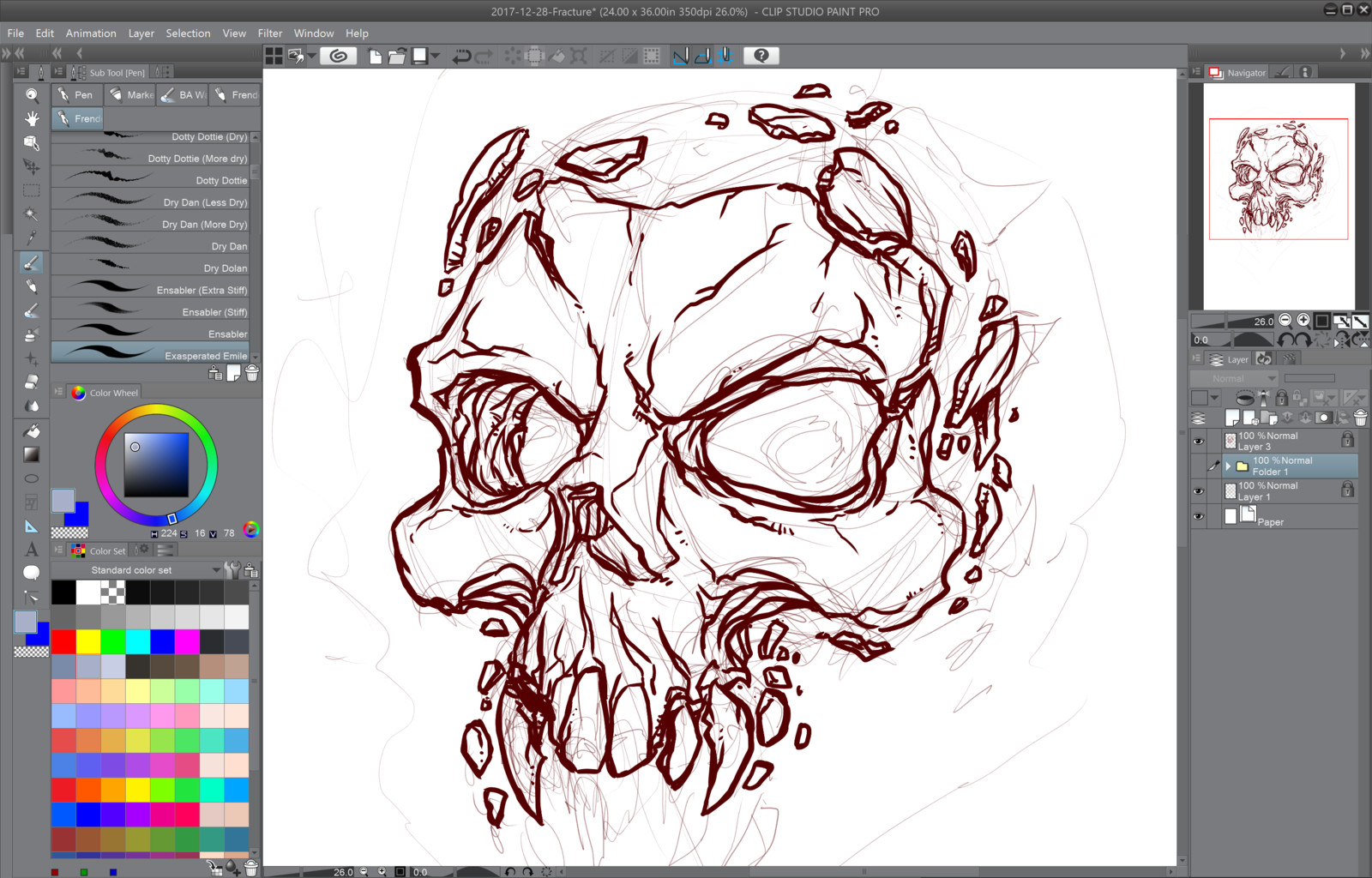
Task: Select the Operation object tool
Action: (32, 142)
